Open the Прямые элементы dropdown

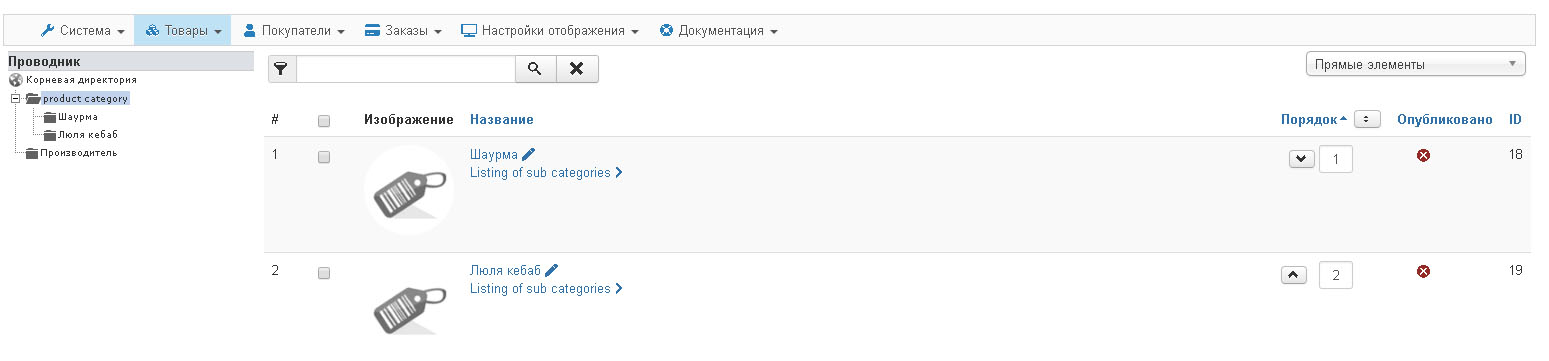tap(1415, 65)
